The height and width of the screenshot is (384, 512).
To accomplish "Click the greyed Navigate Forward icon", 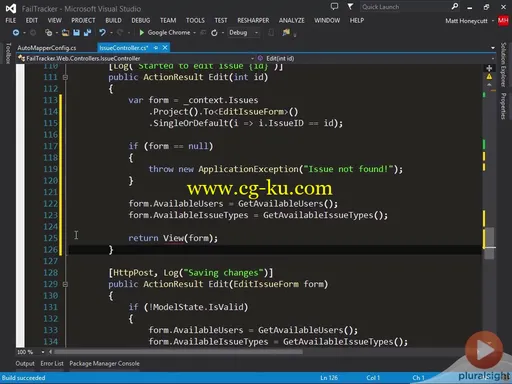I will pyautogui.click(x=33, y=33).
